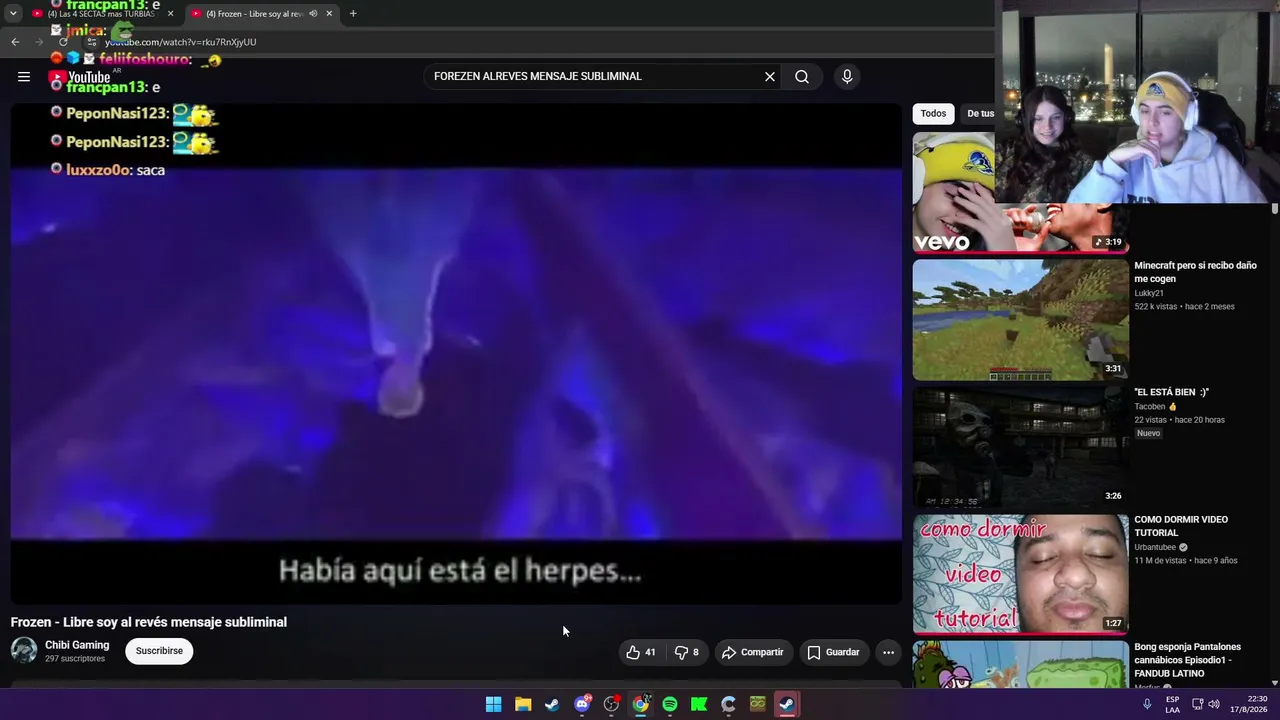Start voice search with the microphone

point(847,77)
